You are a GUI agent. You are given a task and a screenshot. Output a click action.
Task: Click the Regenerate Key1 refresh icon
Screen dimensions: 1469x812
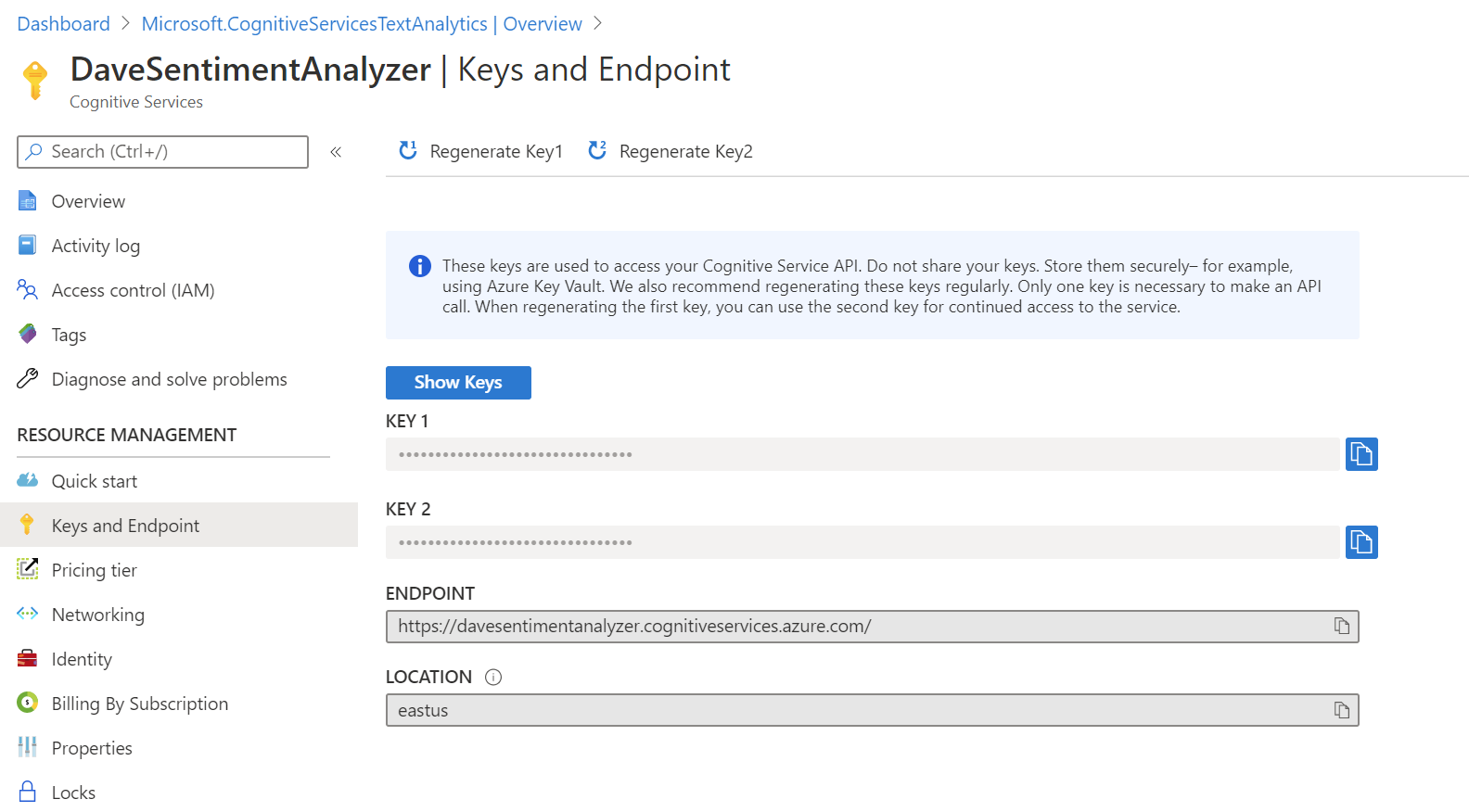pos(408,150)
